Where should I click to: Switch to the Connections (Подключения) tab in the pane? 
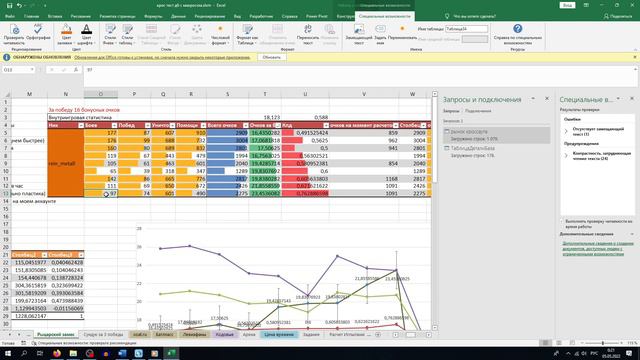pyautogui.click(x=478, y=111)
